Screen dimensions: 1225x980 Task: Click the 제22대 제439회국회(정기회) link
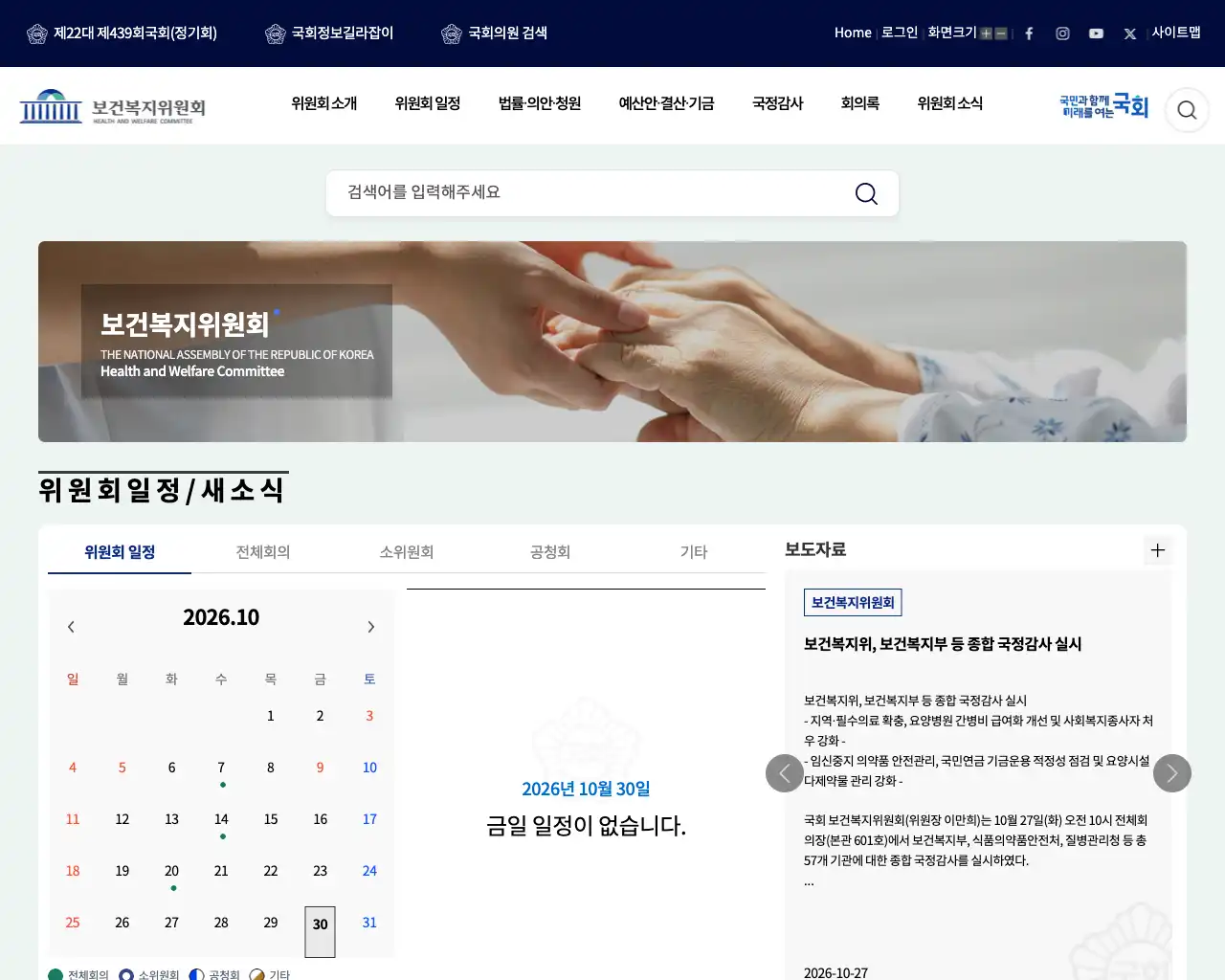[x=122, y=33]
